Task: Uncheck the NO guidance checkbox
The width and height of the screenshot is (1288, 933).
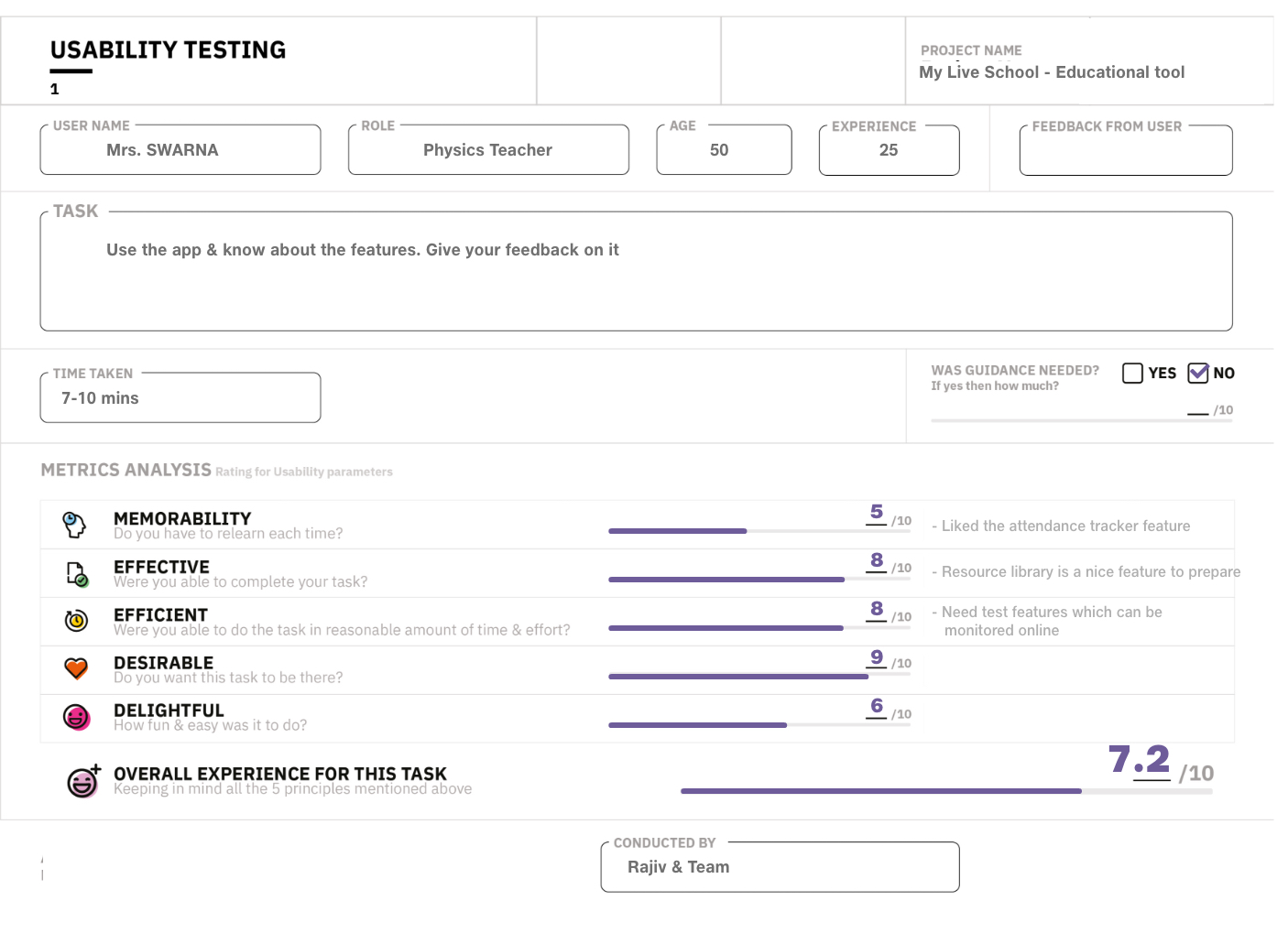Action: tap(1197, 373)
